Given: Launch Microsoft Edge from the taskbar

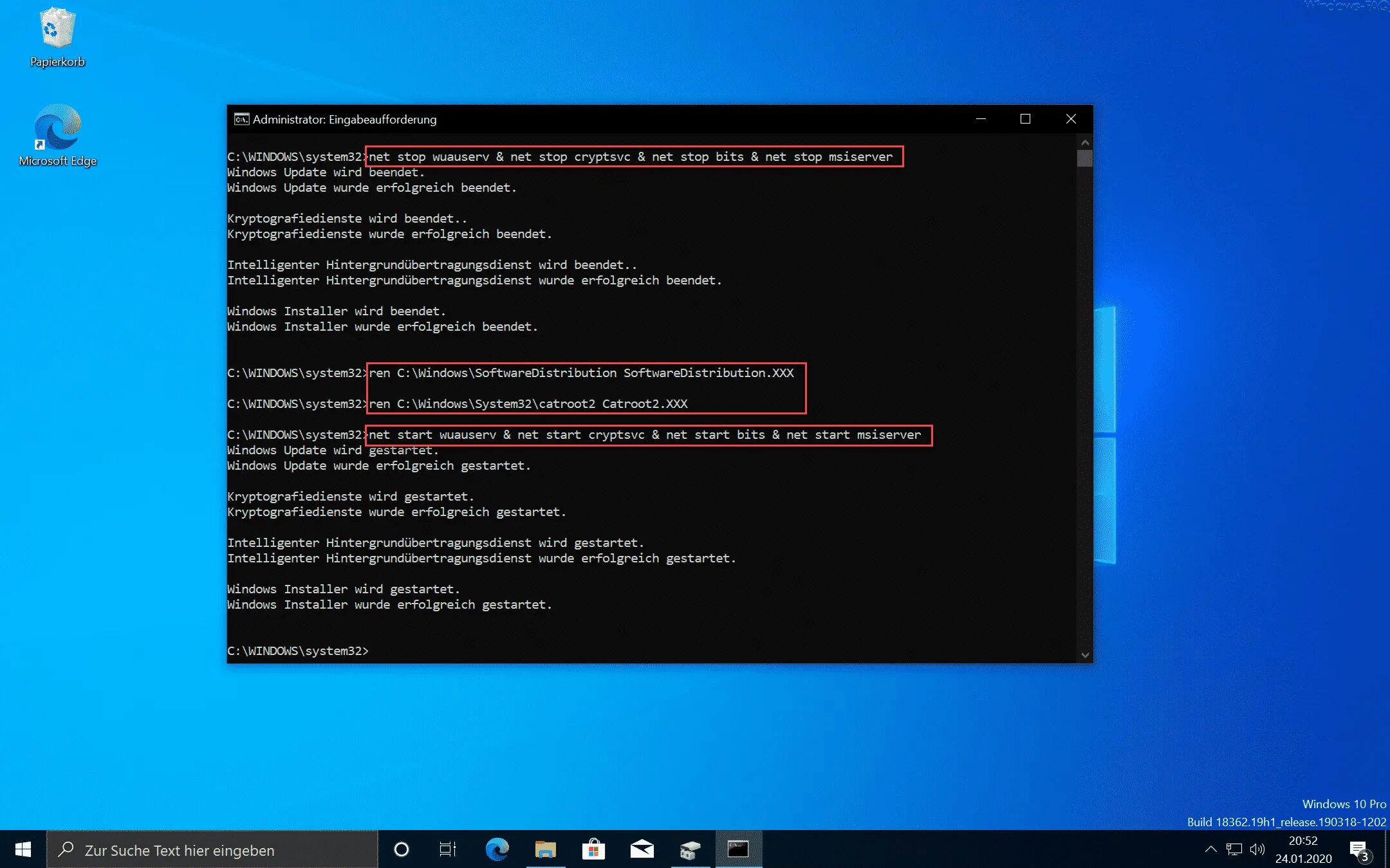Looking at the screenshot, I should [x=497, y=849].
